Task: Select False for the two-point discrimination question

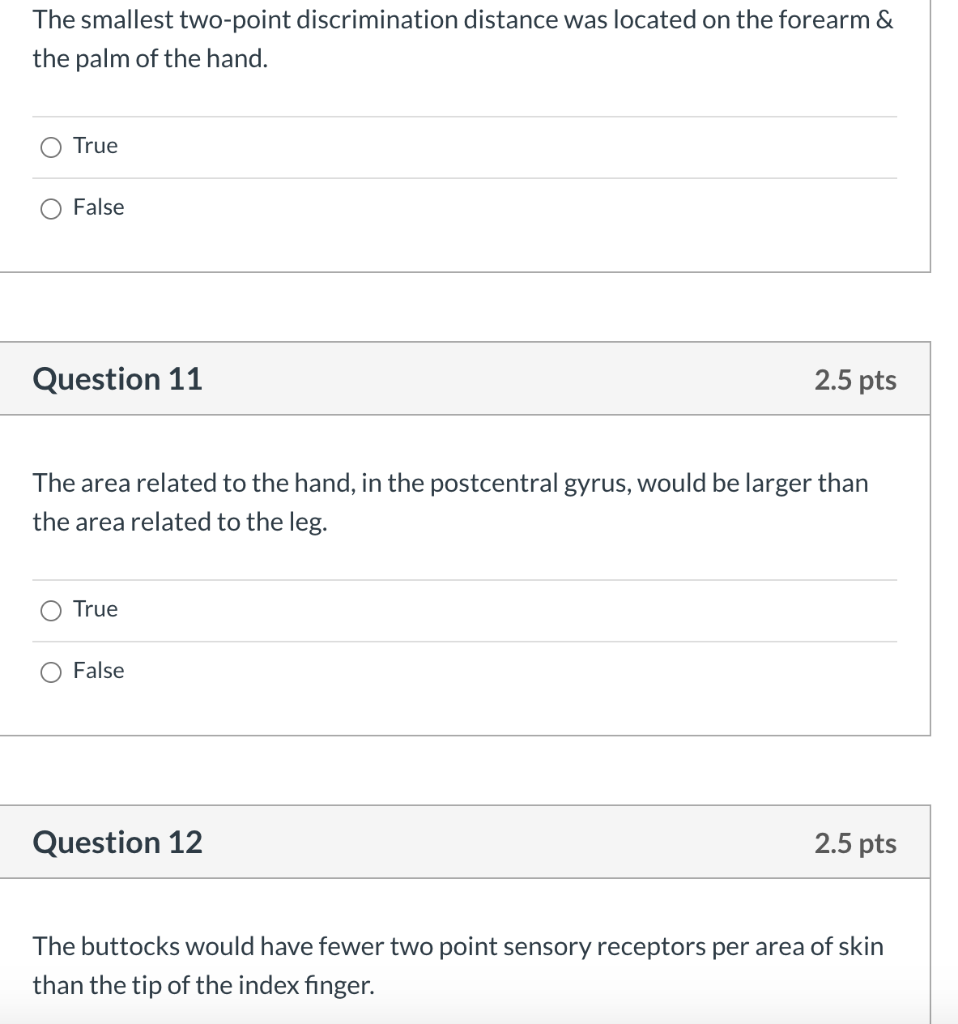Action: (x=50, y=208)
